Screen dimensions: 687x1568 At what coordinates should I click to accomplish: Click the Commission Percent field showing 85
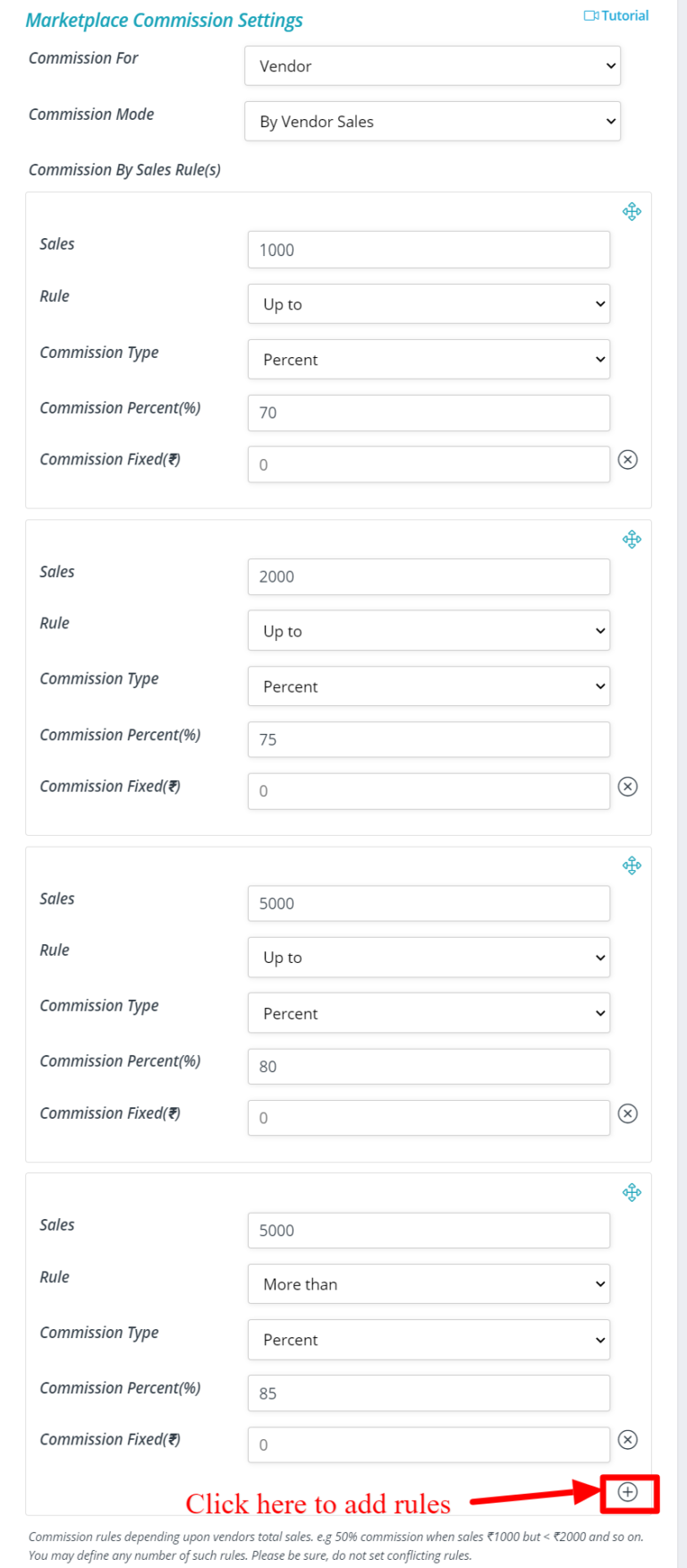coord(428,1393)
